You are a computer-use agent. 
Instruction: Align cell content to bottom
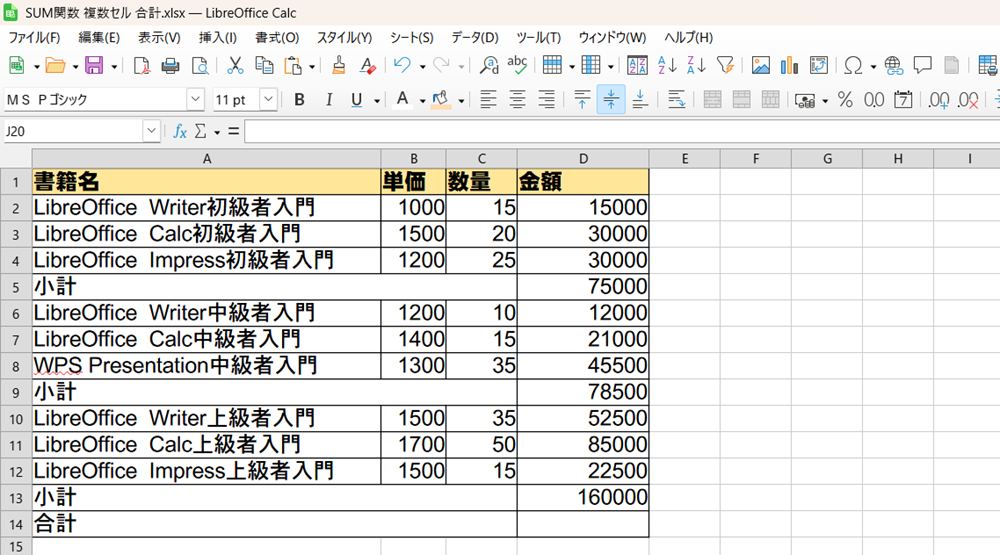[x=640, y=100]
